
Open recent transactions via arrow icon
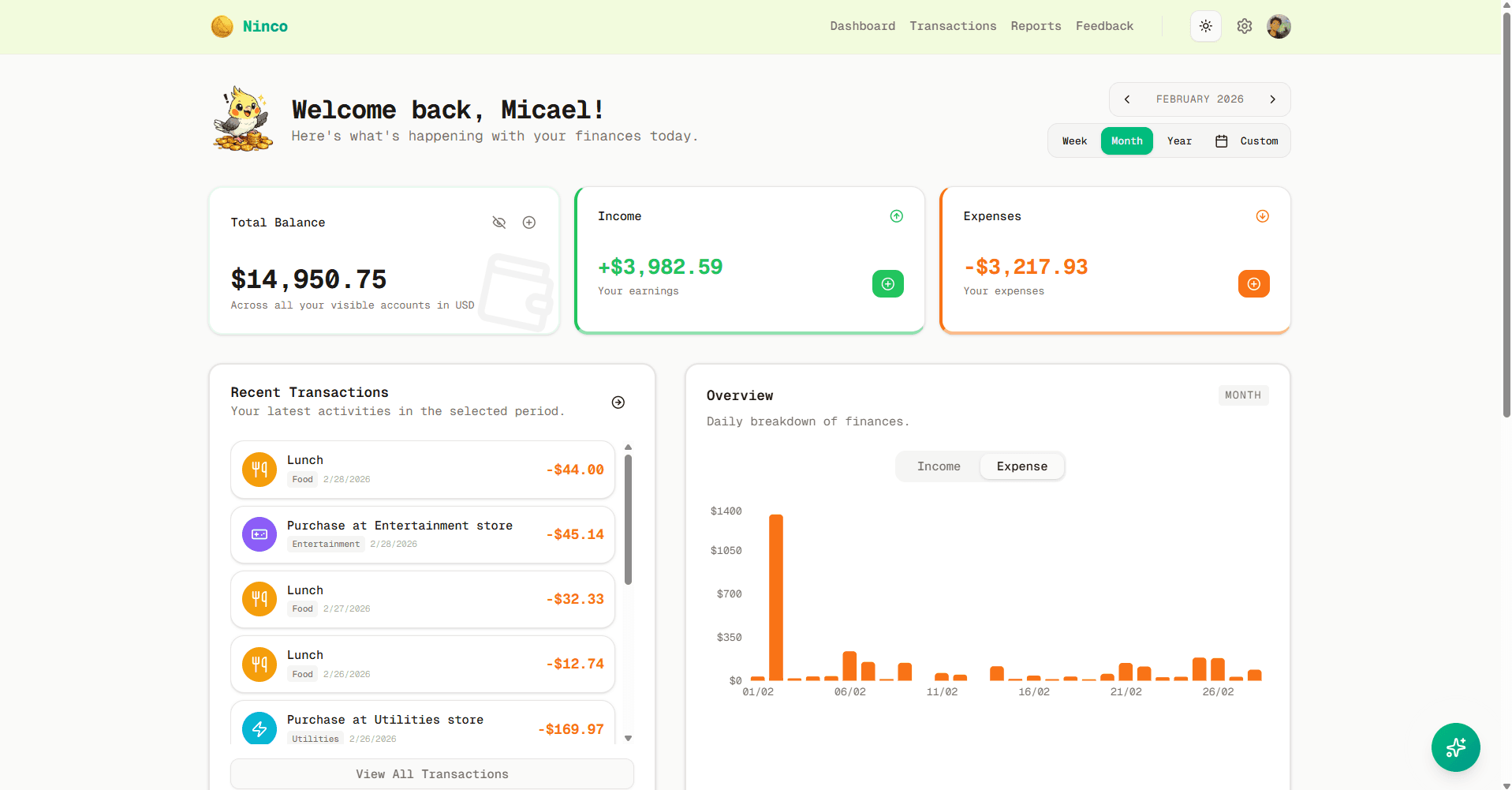[618, 402]
